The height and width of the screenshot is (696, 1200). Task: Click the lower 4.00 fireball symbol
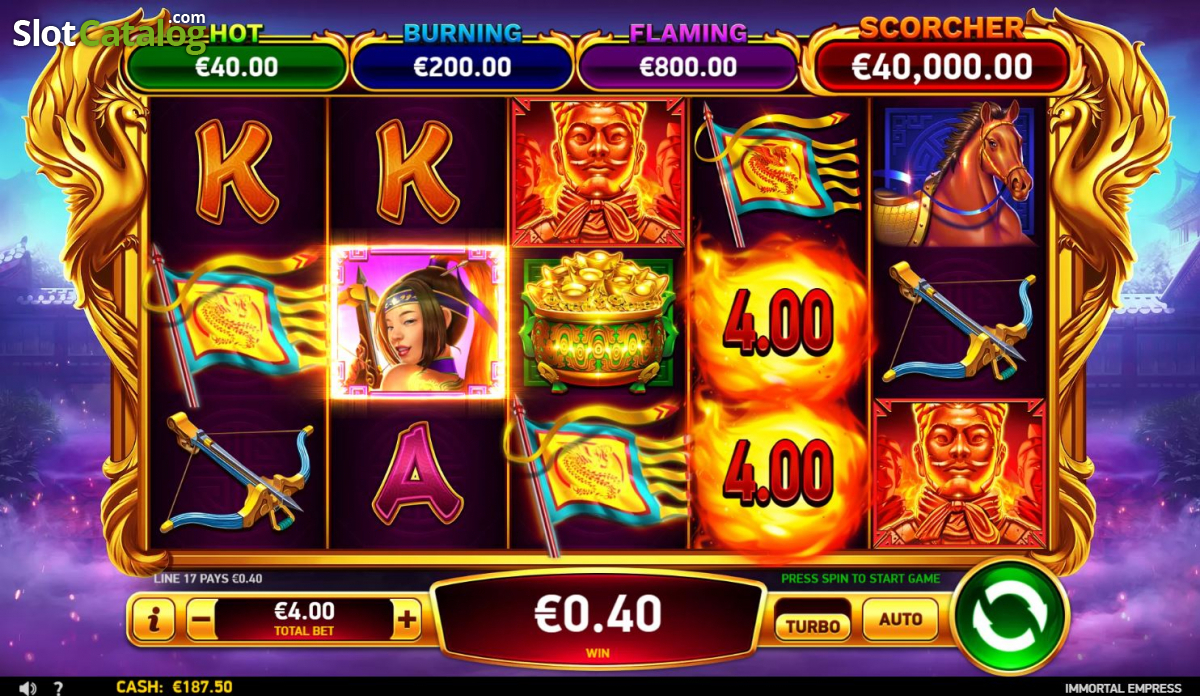pos(778,471)
